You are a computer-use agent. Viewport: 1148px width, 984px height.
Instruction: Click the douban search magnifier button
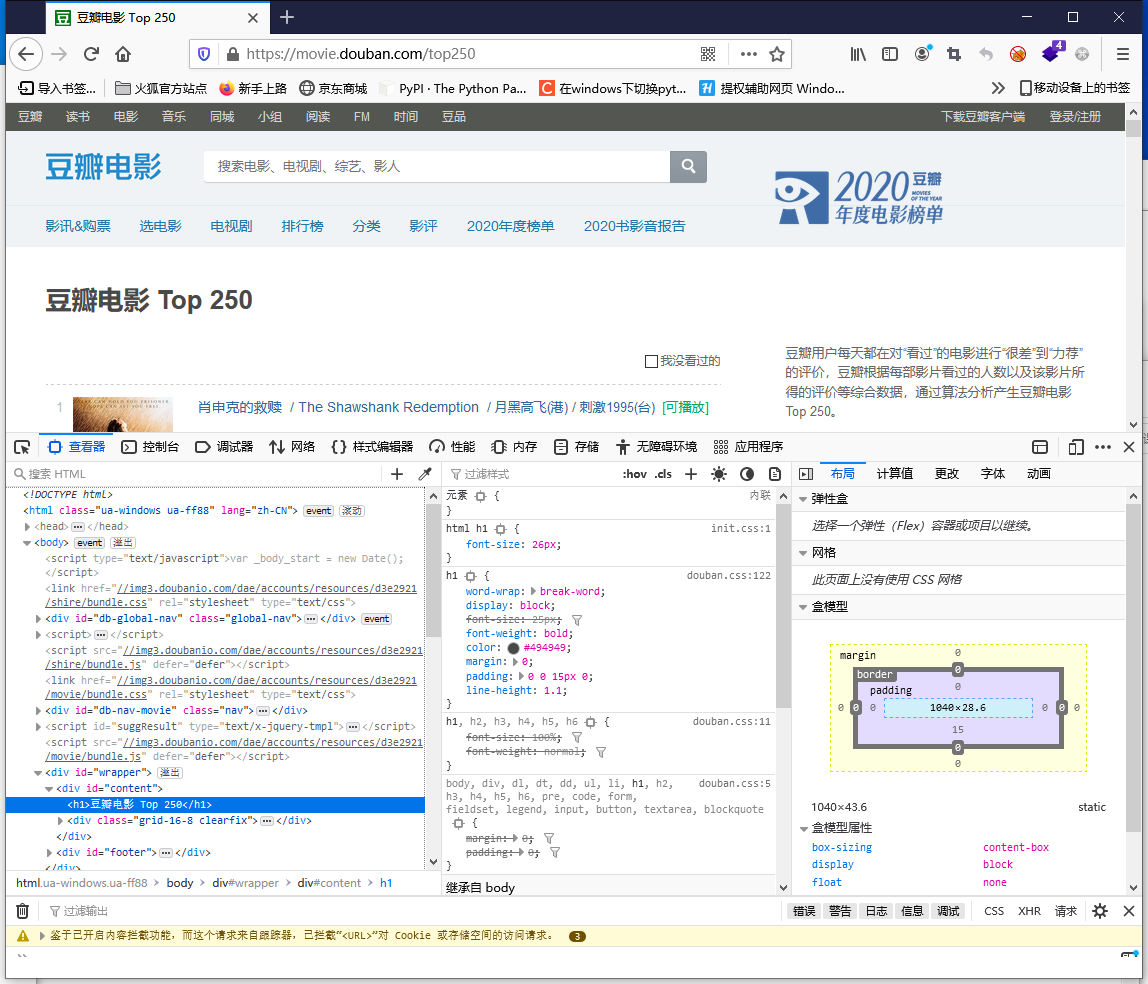(x=688, y=167)
